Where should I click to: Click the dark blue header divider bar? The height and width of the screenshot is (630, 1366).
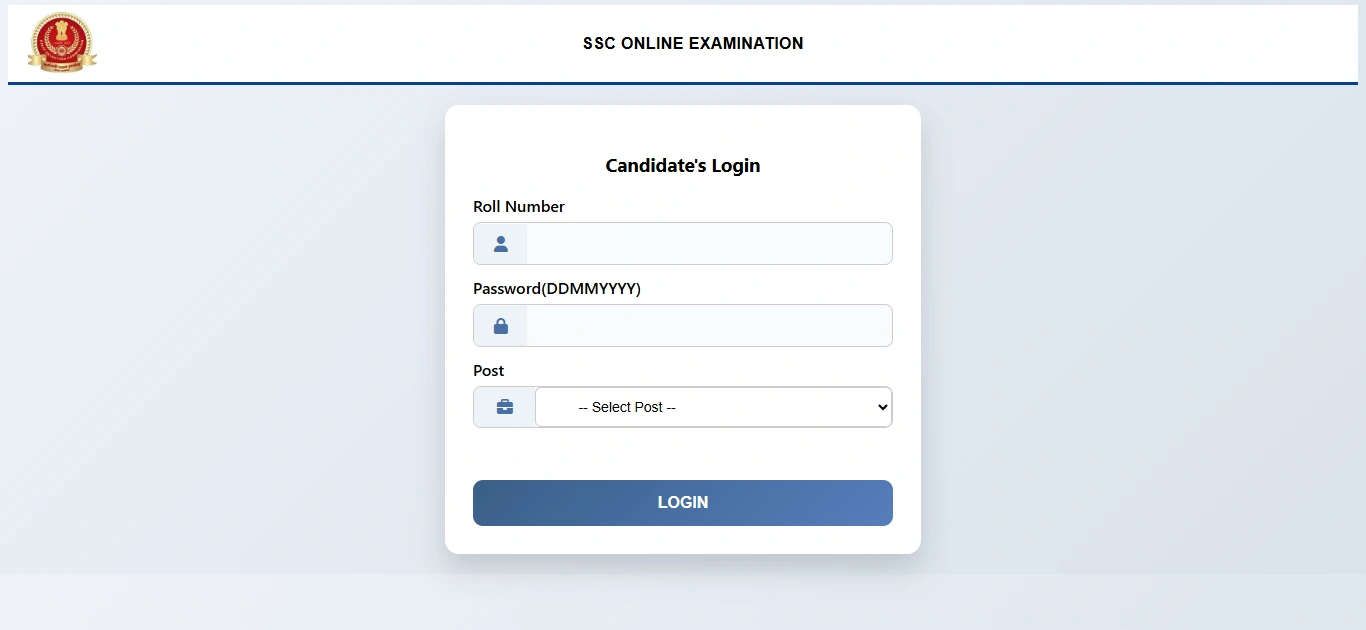[x=683, y=84]
